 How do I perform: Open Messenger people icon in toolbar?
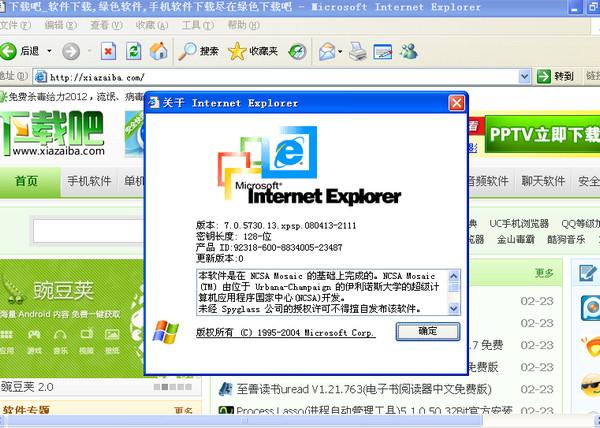tap(409, 51)
